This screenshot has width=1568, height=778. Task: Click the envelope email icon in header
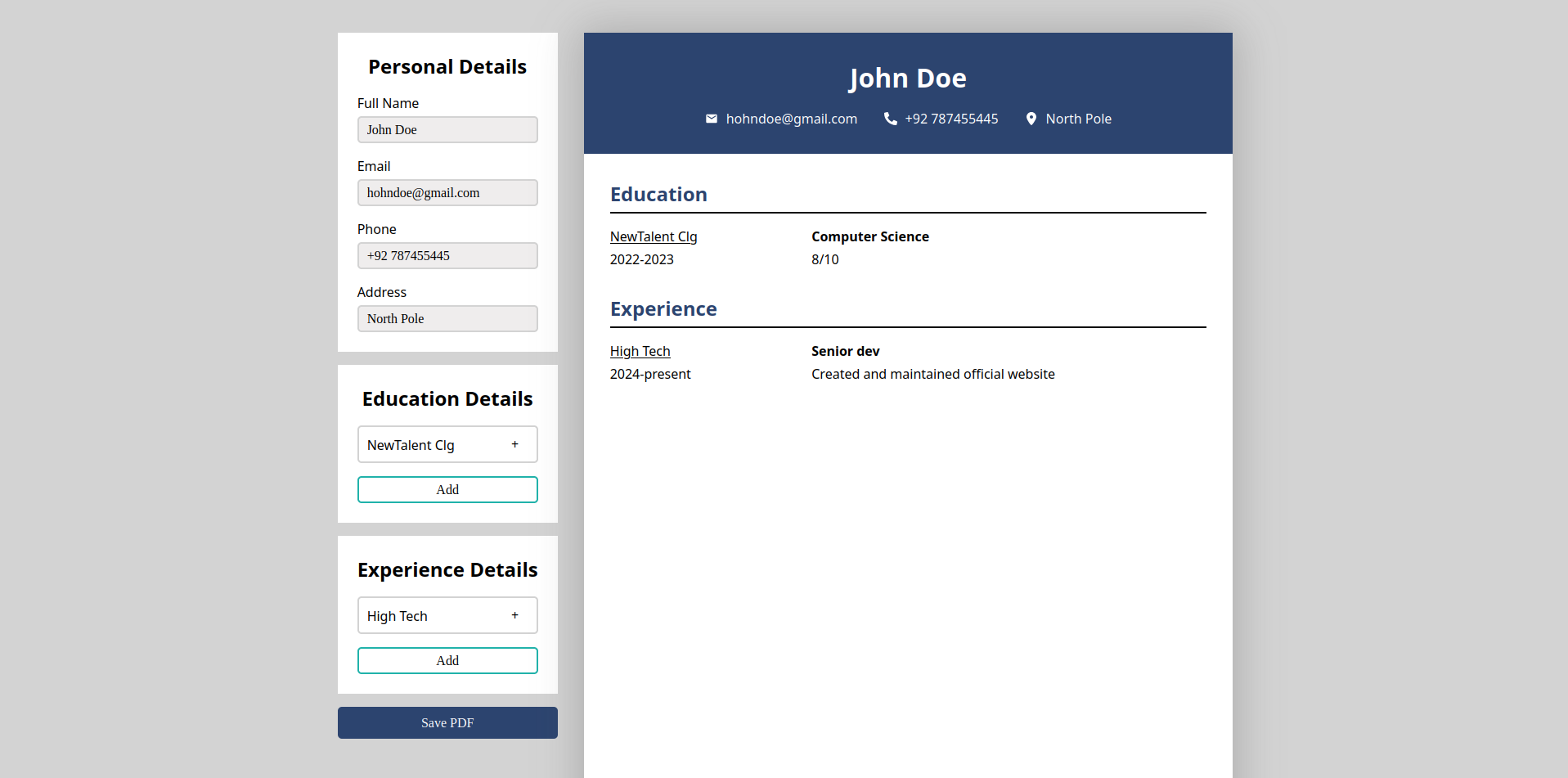click(x=711, y=119)
